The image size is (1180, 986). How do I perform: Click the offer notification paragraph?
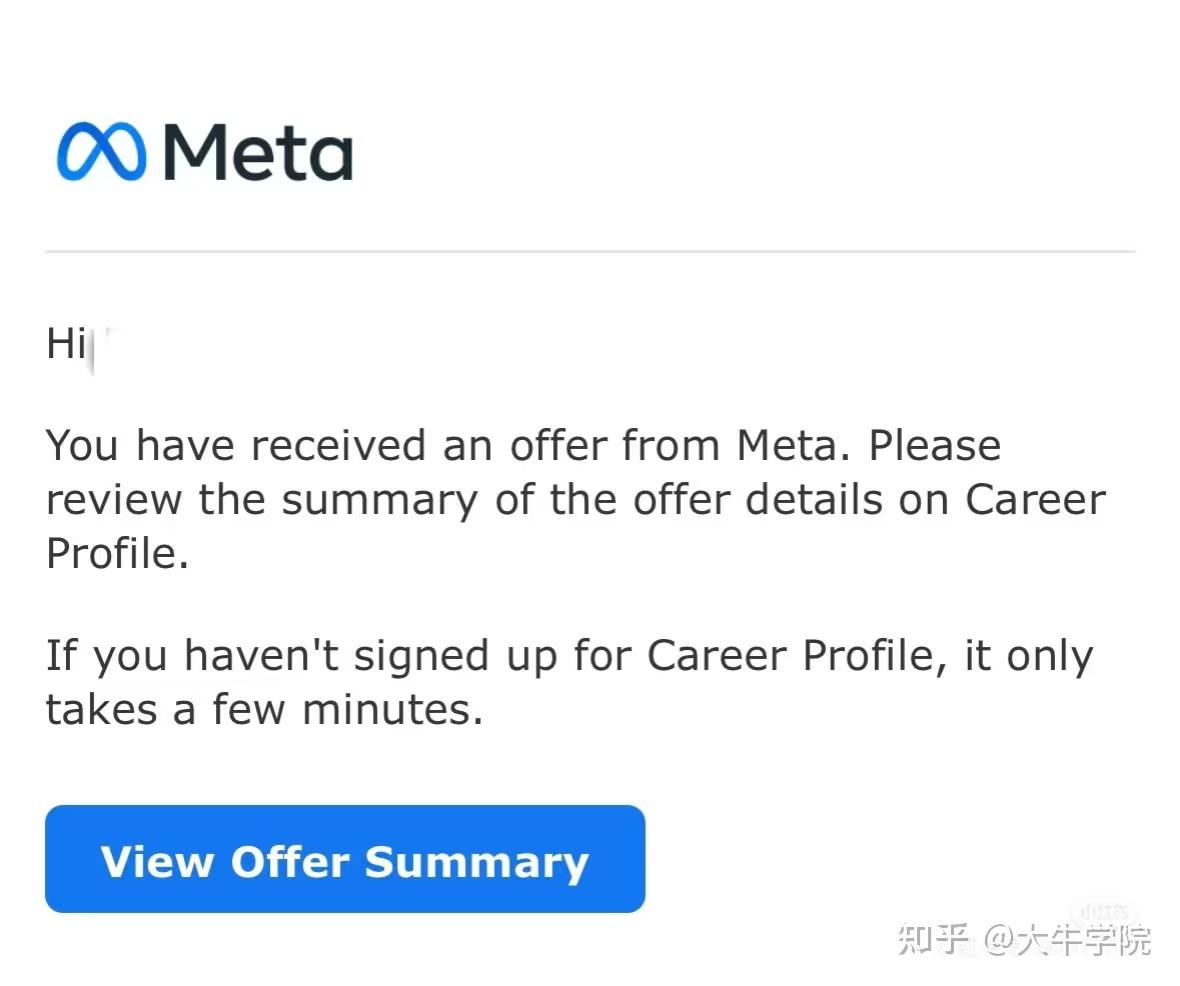pyautogui.click(x=575, y=499)
